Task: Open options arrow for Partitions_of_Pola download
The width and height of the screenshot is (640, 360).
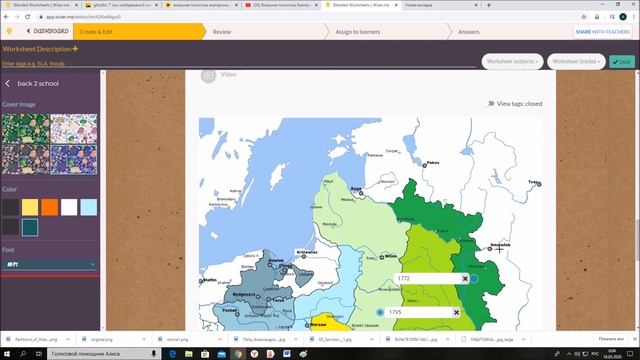Action: pyautogui.click(x=68, y=339)
